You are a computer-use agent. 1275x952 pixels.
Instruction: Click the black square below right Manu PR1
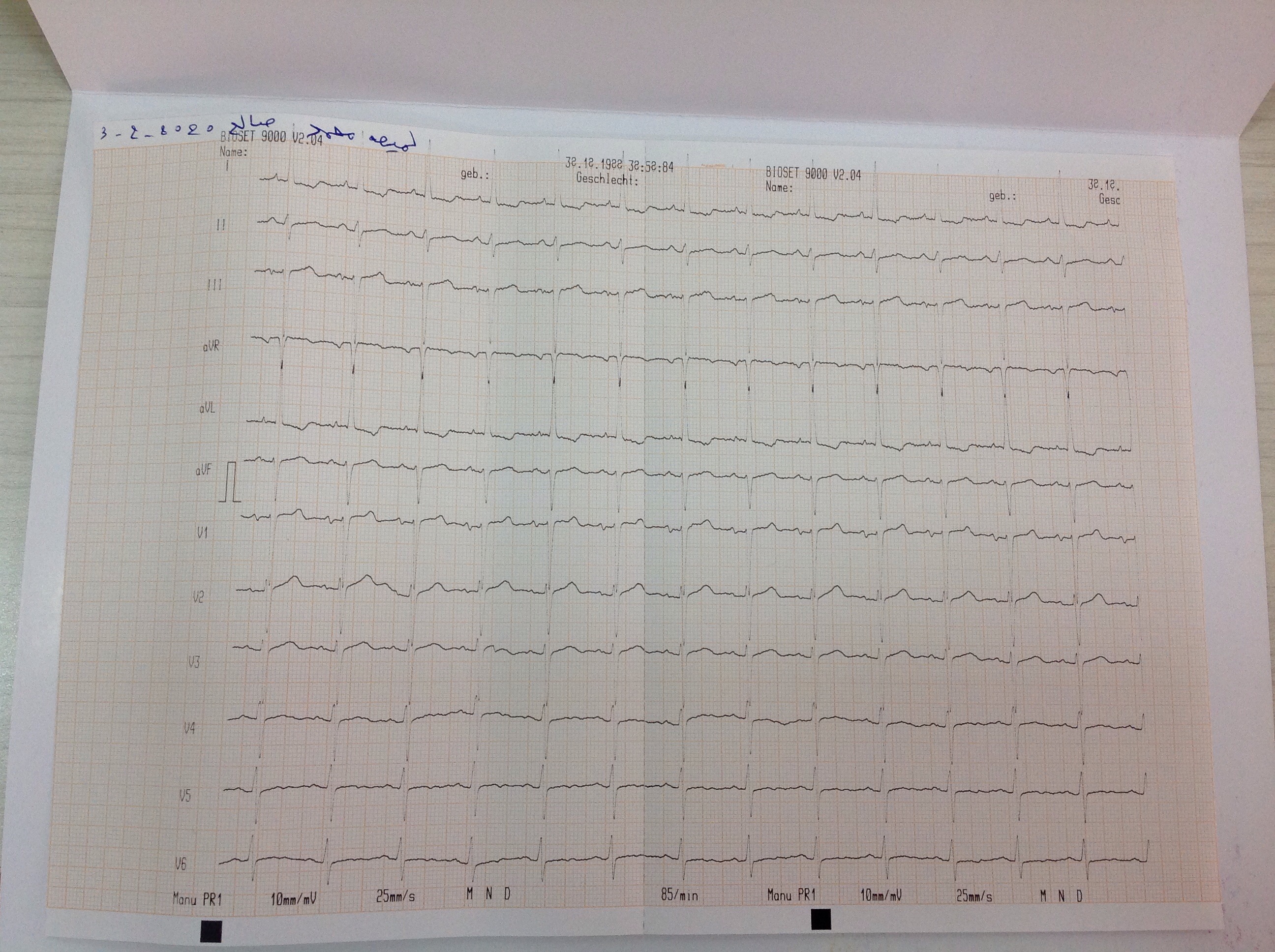point(821,919)
